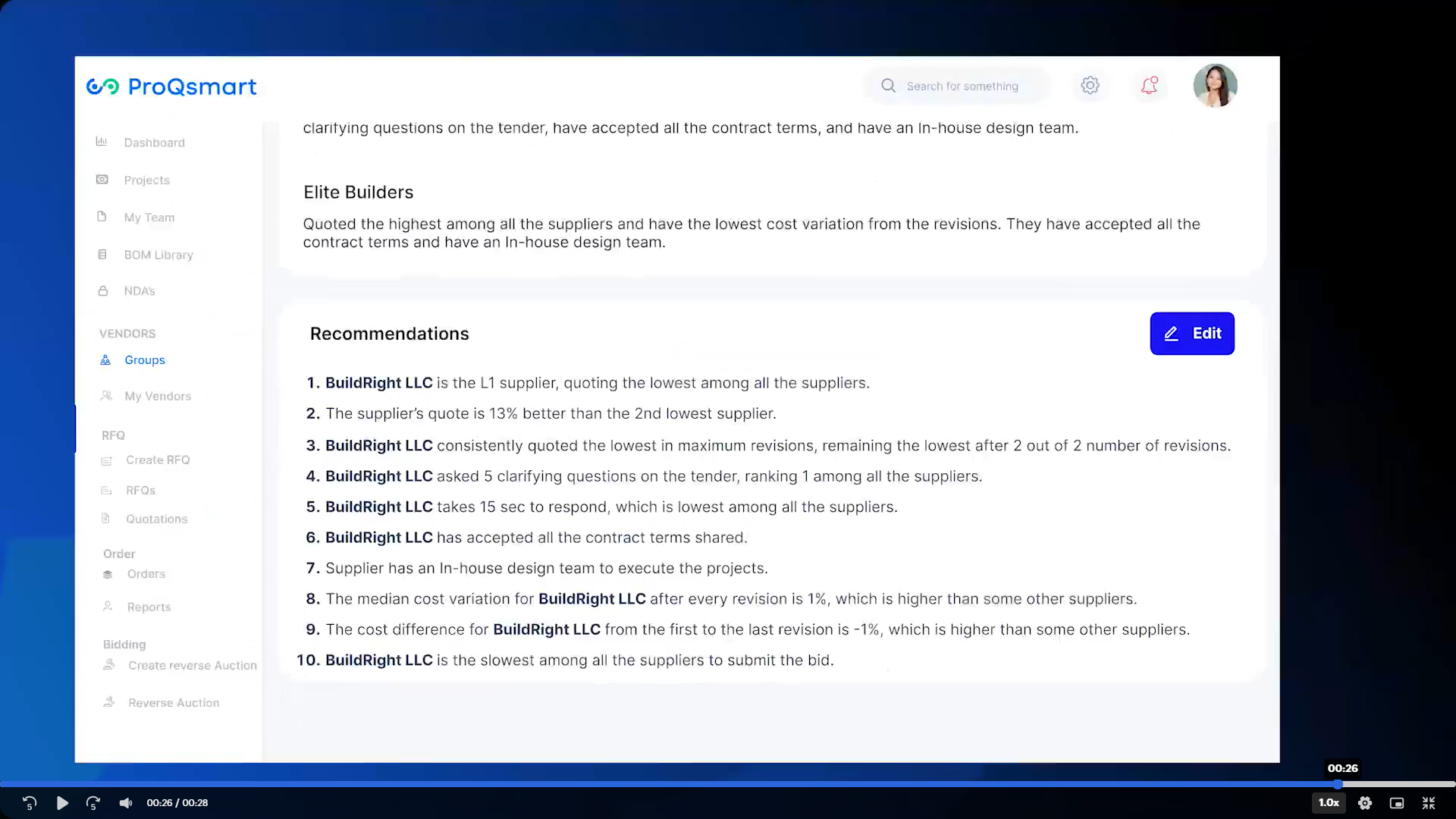Click the Projects icon in the sidebar

[x=102, y=180]
